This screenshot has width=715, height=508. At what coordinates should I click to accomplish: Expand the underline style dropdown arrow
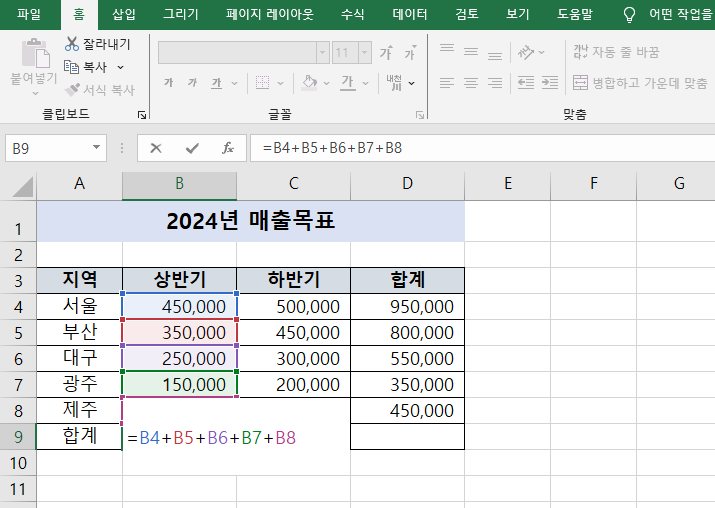click(x=235, y=83)
